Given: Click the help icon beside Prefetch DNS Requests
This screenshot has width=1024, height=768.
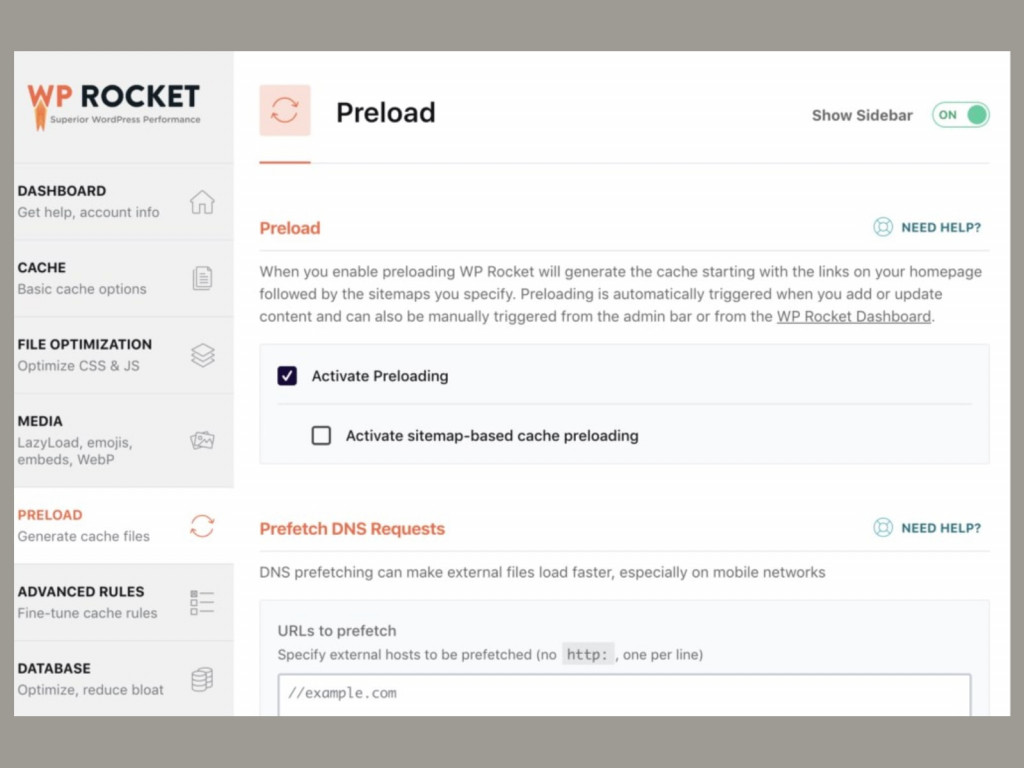Looking at the screenshot, I should point(883,527).
